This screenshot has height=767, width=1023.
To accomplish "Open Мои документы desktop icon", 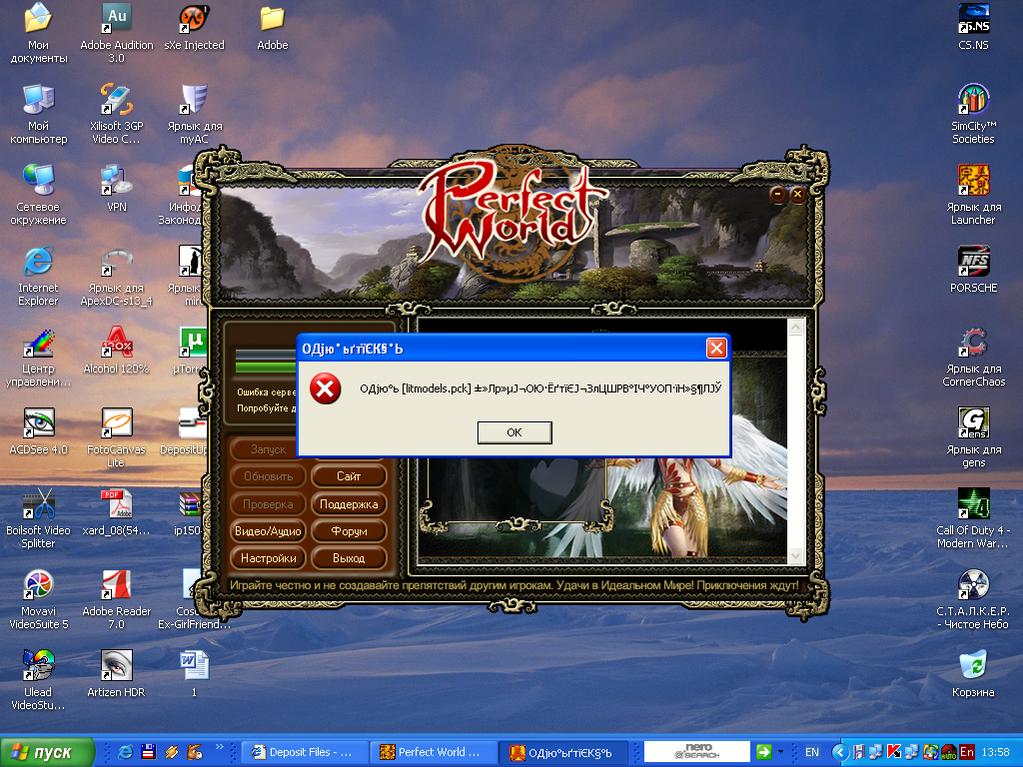I will [x=38, y=33].
